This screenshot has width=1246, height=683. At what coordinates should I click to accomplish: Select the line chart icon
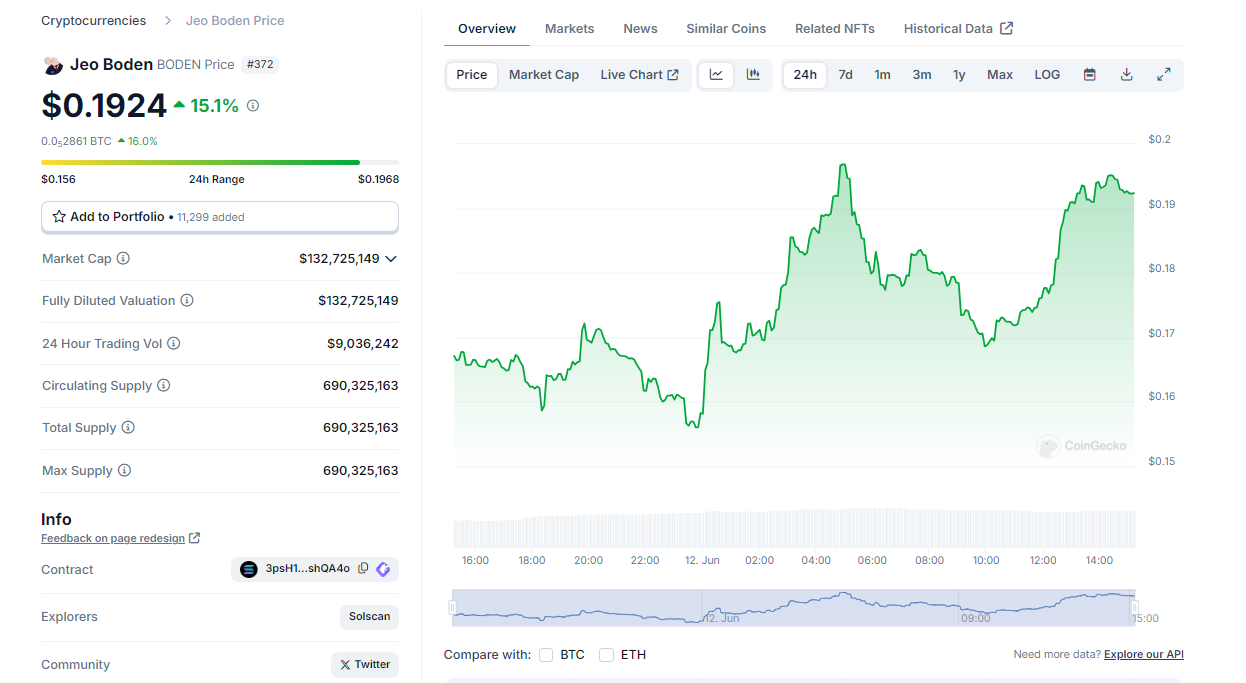(x=716, y=75)
